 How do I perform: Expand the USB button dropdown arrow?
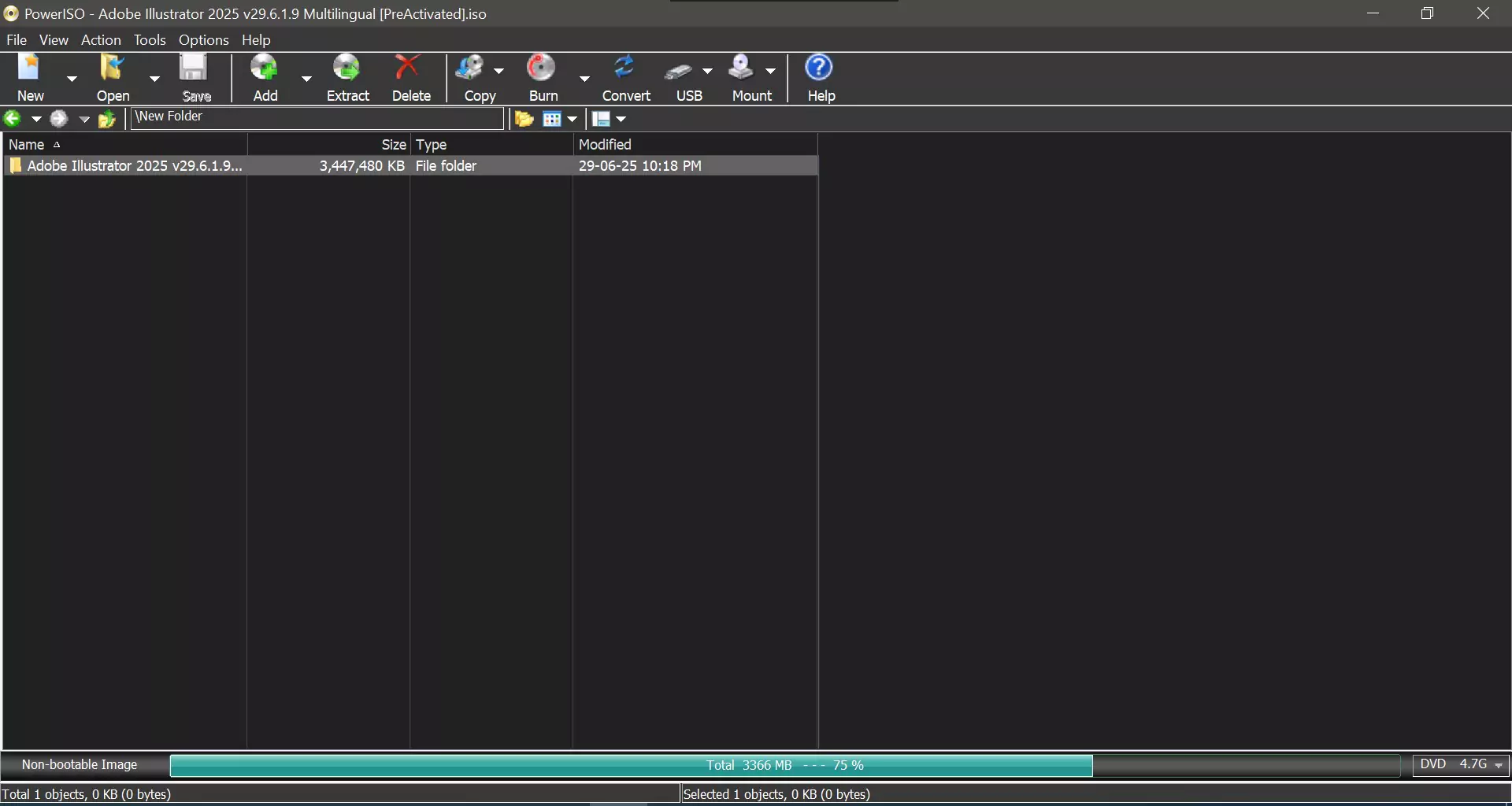(707, 71)
